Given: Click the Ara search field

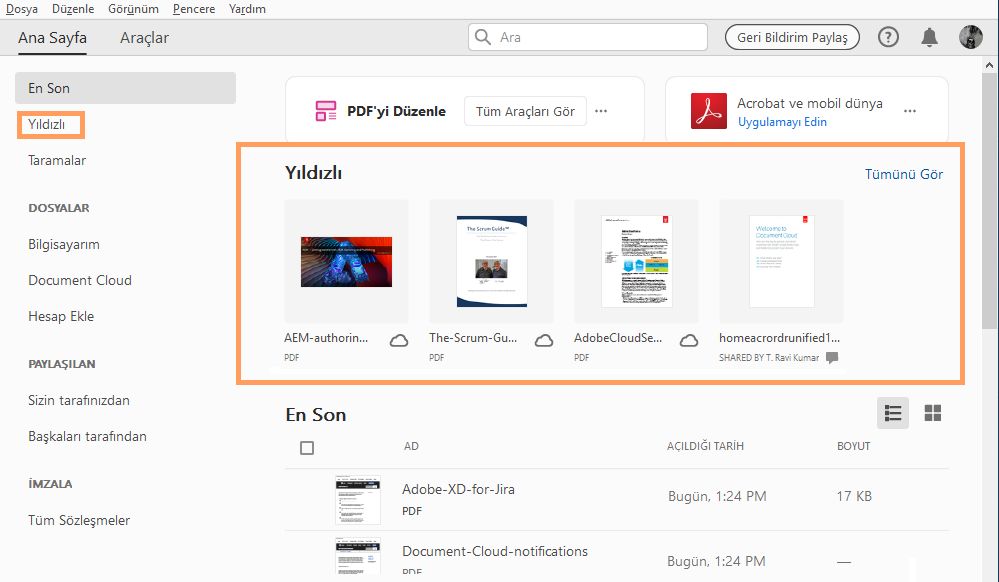Looking at the screenshot, I should pos(587,37).
